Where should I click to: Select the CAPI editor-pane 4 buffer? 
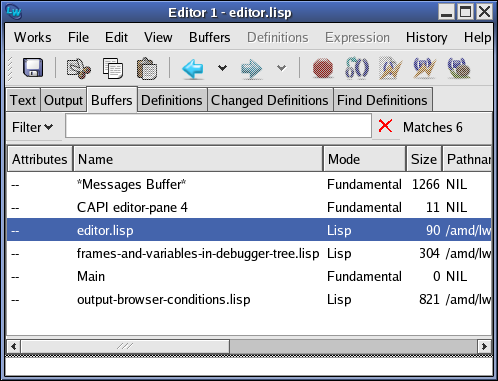click(249, 207)
